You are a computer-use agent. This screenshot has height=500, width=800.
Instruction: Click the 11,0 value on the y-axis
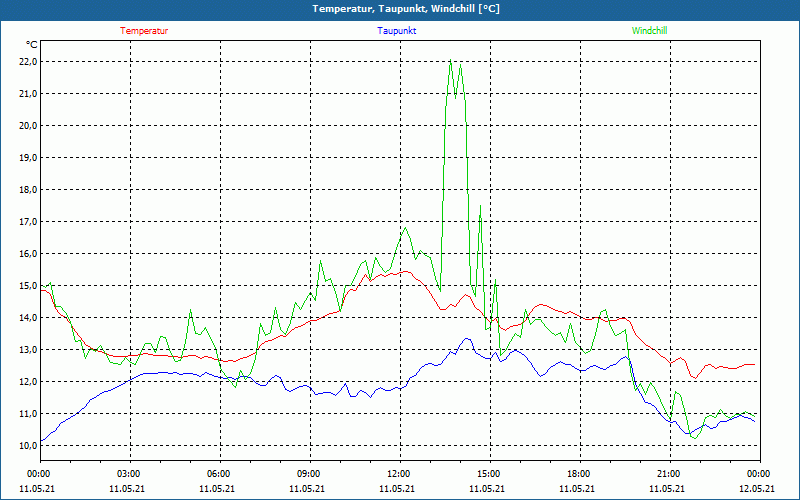[28, 414]
